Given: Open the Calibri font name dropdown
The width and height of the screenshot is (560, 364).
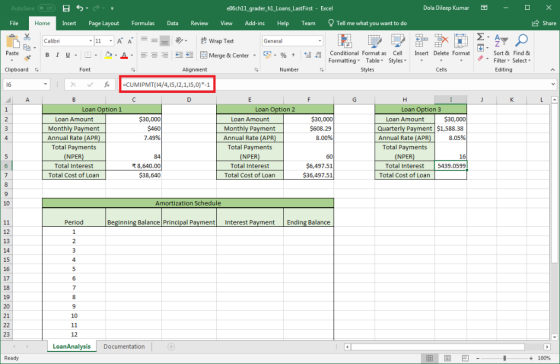Looking at the screenshot, I should [90, 41].
